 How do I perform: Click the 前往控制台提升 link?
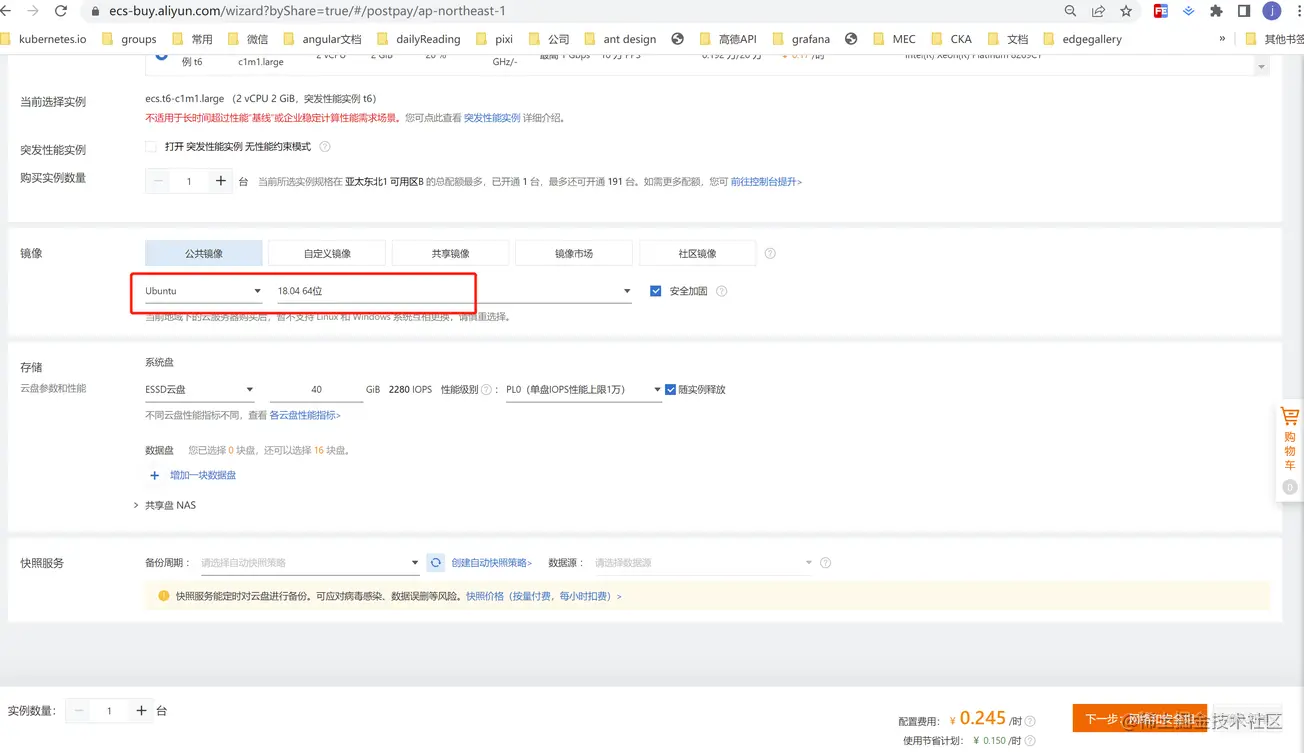pos(766,182)
